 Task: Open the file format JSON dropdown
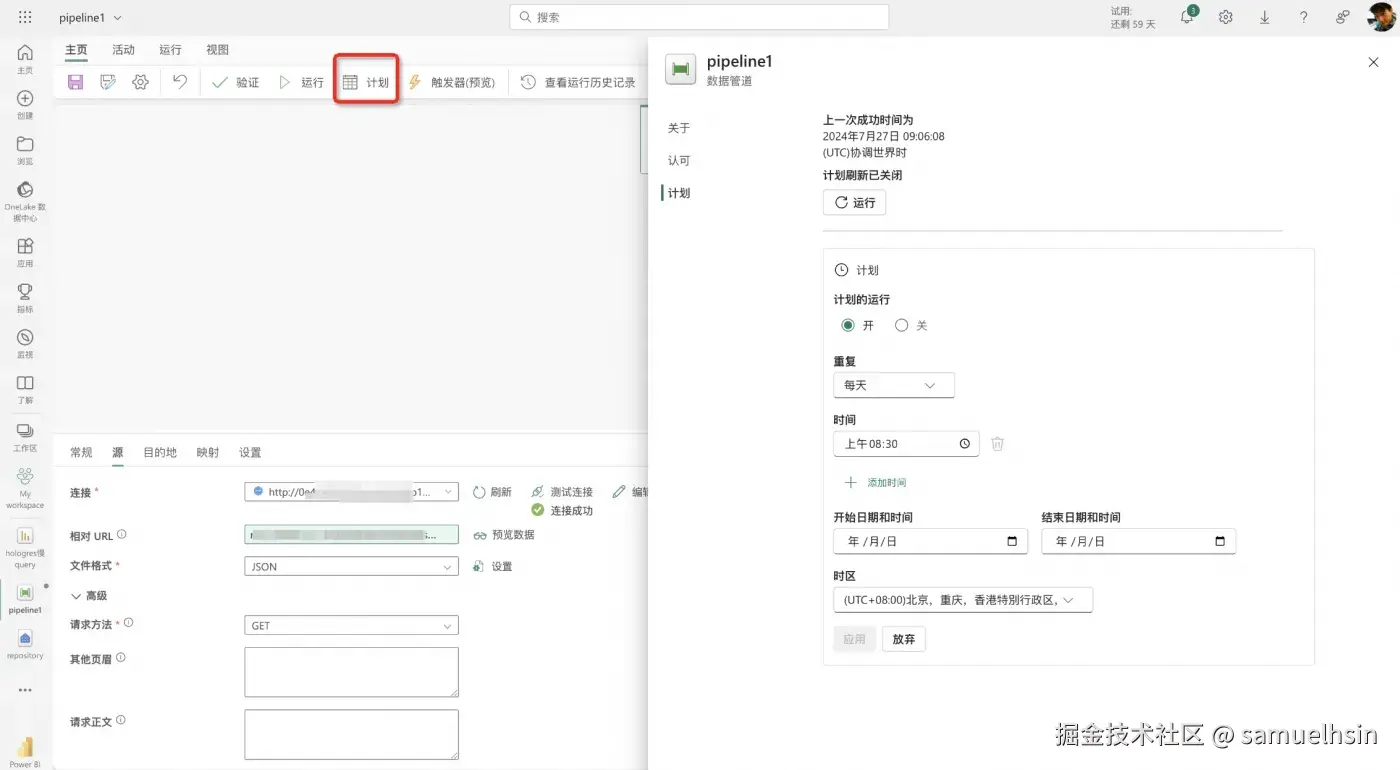[351, 566]
